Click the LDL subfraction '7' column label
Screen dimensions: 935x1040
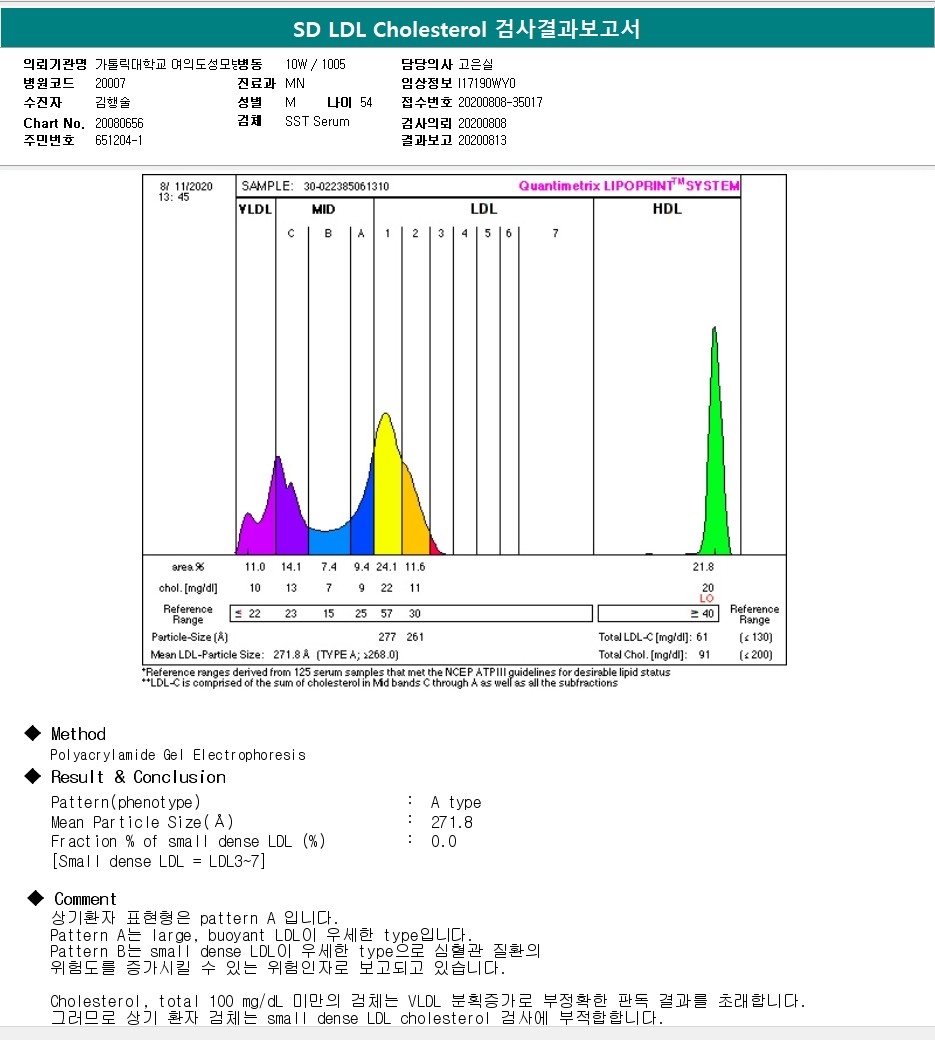[x=555, y=233]
